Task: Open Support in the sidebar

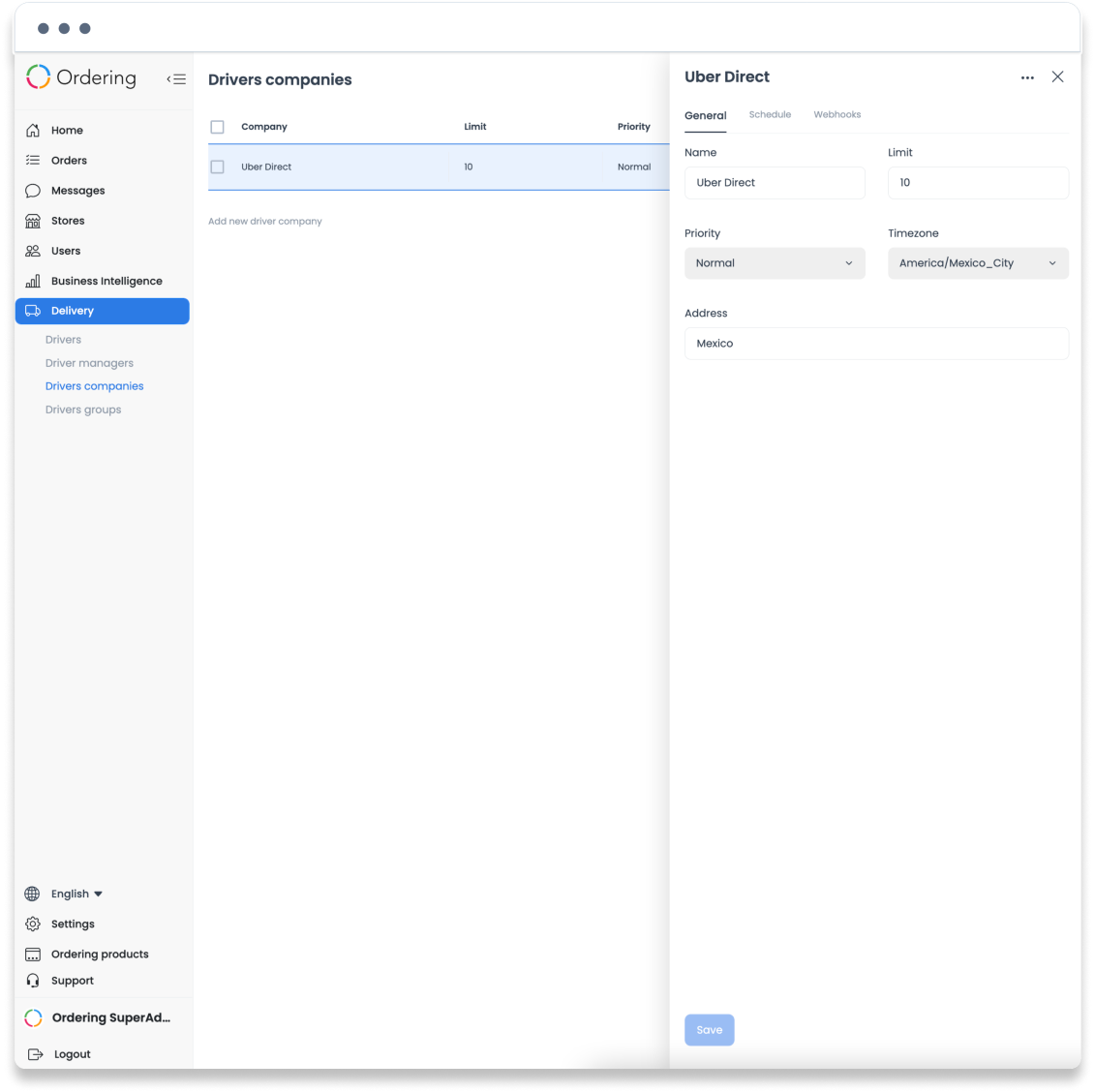Action: (72, 981)
